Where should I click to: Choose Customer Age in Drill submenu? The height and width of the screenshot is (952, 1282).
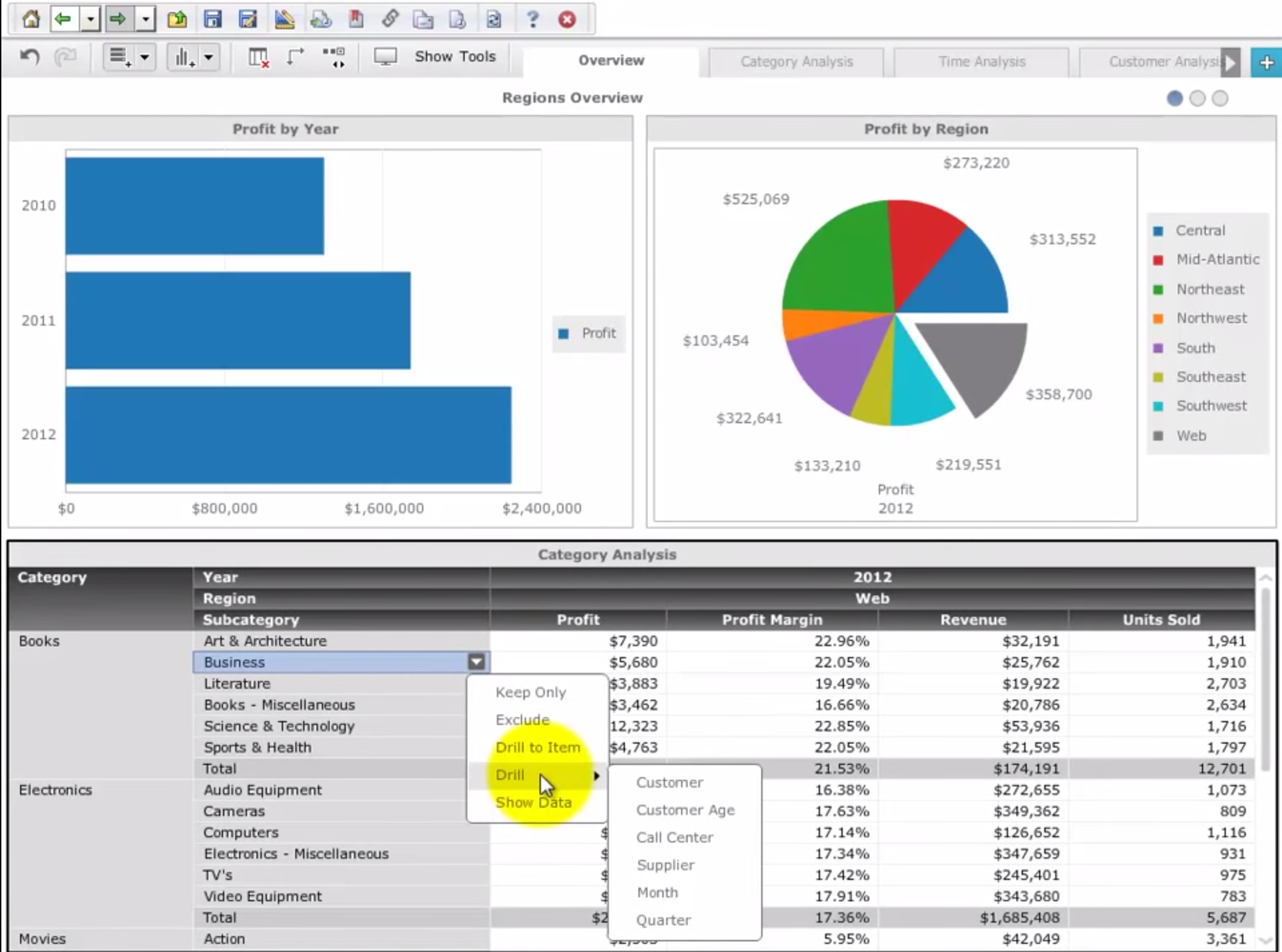click(684, 810)
